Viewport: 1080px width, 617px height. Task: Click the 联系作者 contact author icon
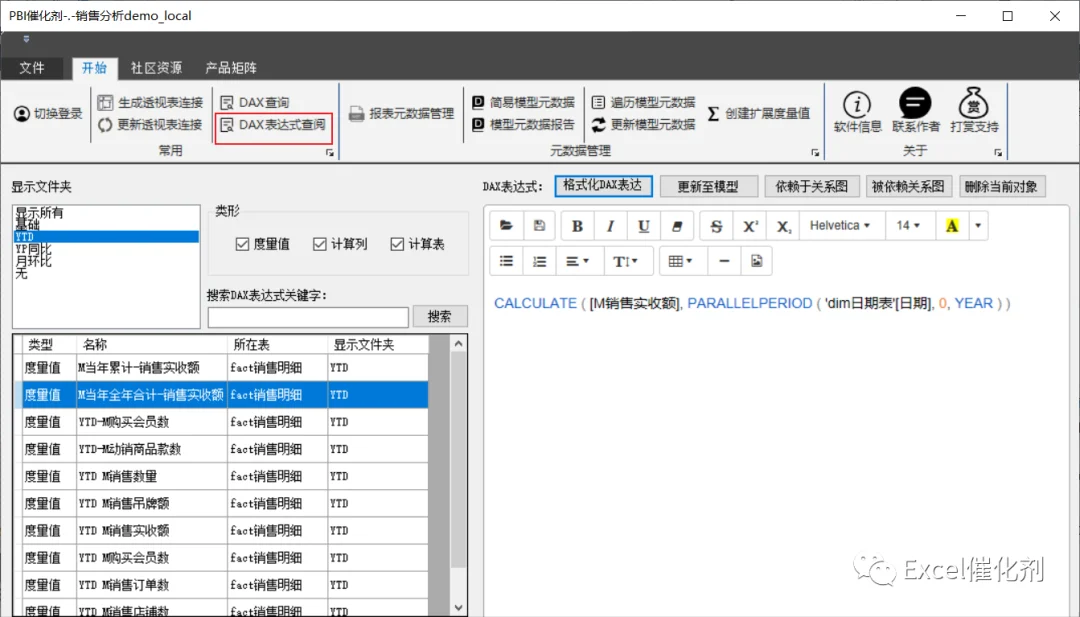coord(915,112)
